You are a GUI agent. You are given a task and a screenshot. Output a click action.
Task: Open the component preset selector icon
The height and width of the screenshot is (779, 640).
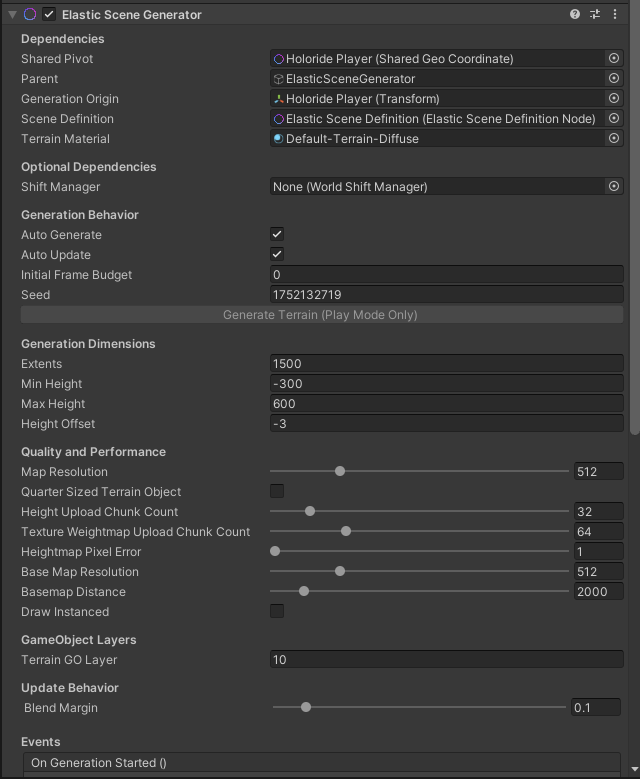[595, 14]
